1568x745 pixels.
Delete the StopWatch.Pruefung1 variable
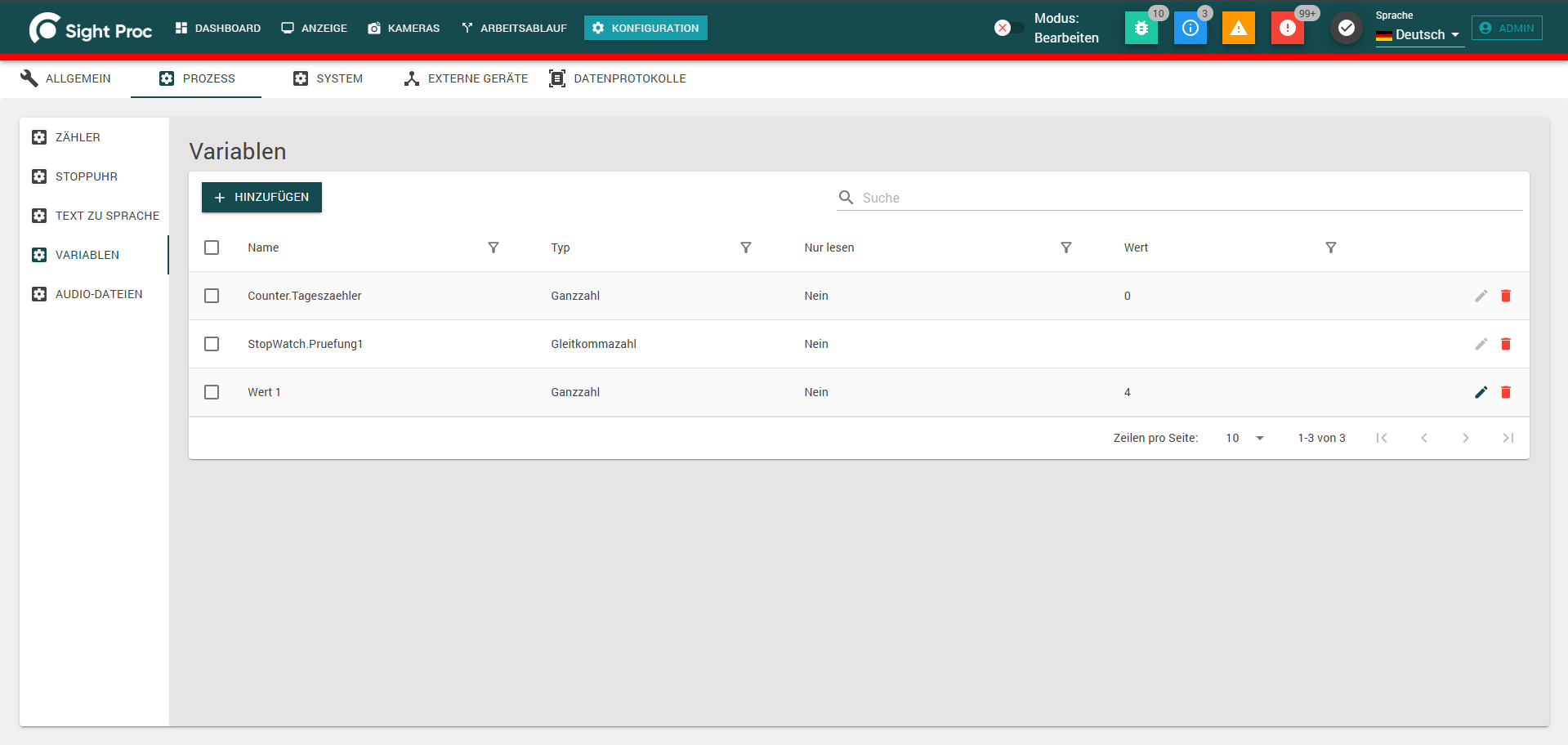pyautogui.click(x=1506, y=344)
